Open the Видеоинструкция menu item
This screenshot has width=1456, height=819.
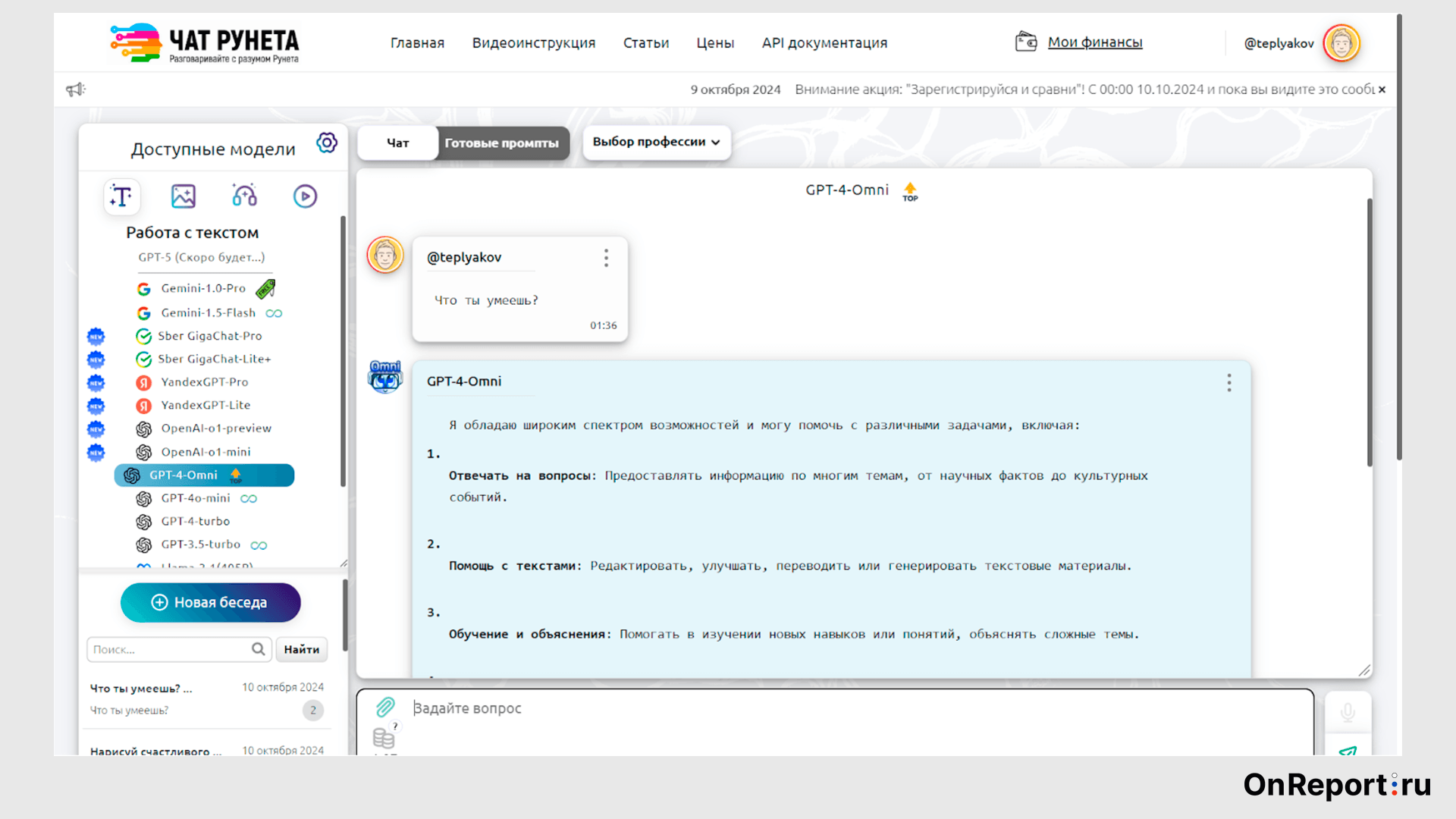(534, 42)
